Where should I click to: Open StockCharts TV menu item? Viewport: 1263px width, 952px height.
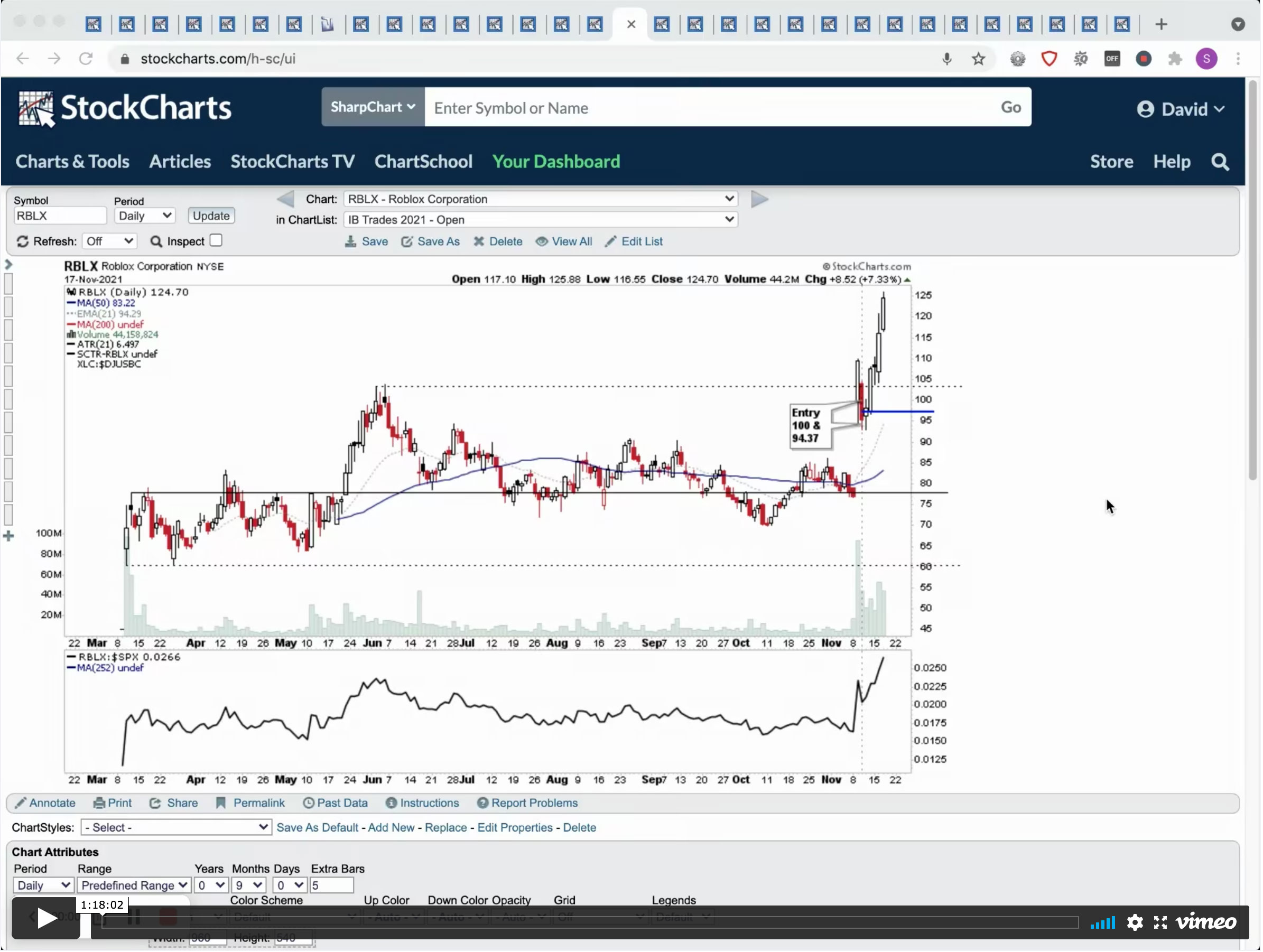[x=292, y=162]
